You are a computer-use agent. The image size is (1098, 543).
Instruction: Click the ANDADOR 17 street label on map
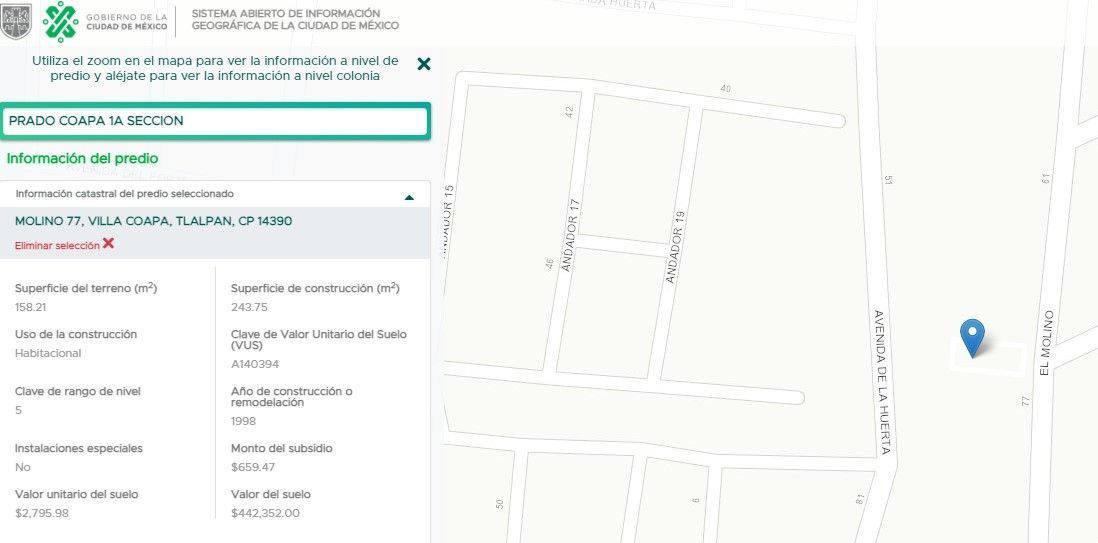(x=569, y=235)
